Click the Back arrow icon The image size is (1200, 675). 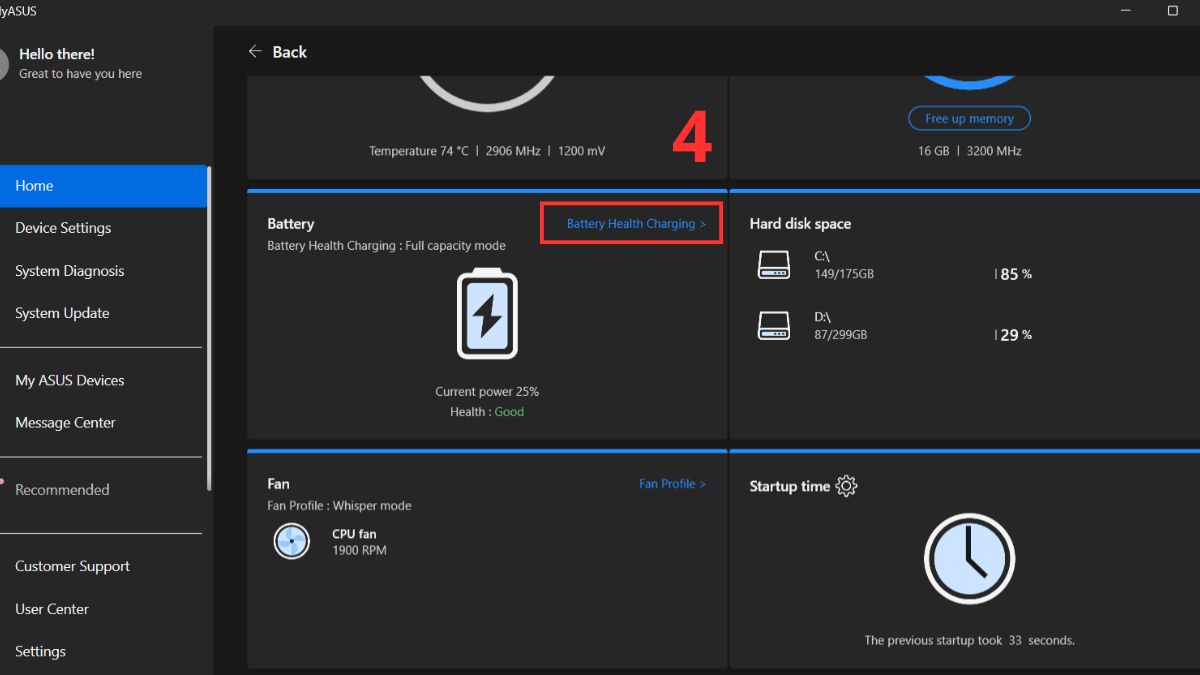(255, 52)
